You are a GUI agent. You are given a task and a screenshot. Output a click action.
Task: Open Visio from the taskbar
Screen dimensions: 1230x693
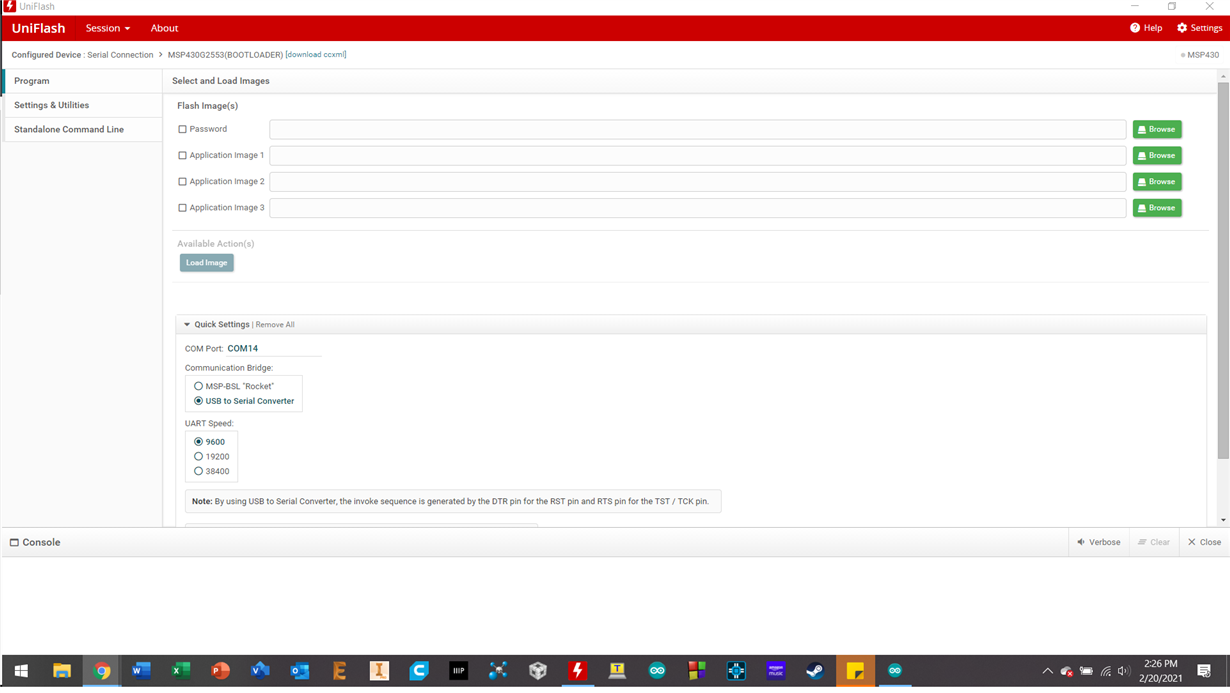(260, 671)
